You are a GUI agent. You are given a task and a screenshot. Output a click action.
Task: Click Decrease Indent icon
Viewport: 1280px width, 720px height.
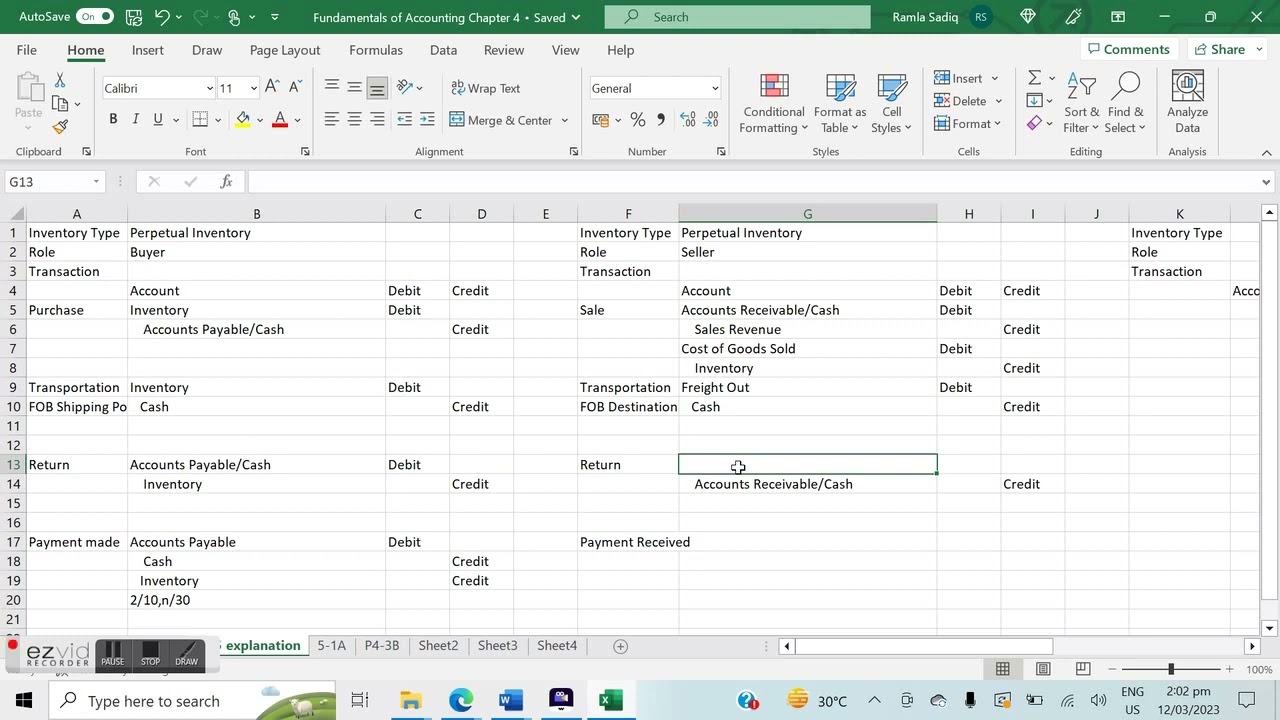tap(405, 120)
